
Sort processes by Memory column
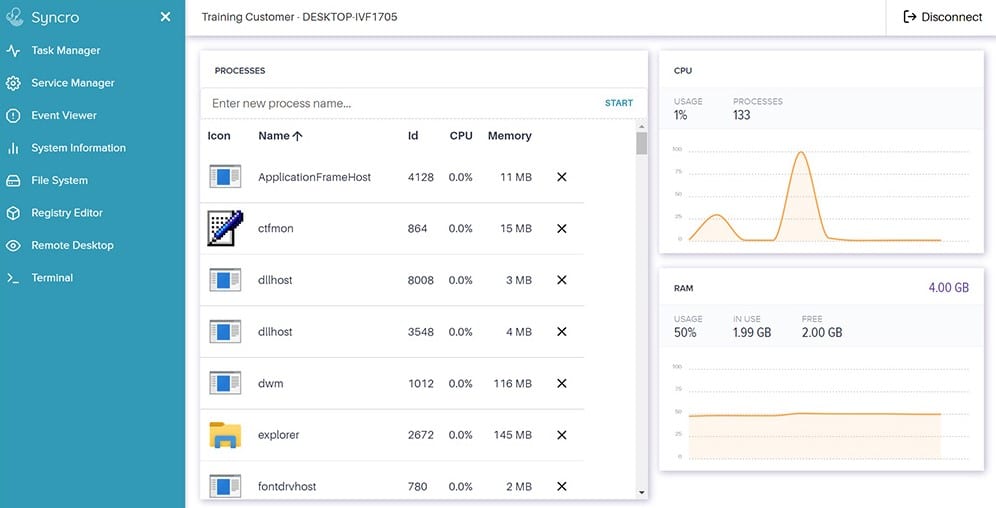pyautogui.click(x=509, y=136)
